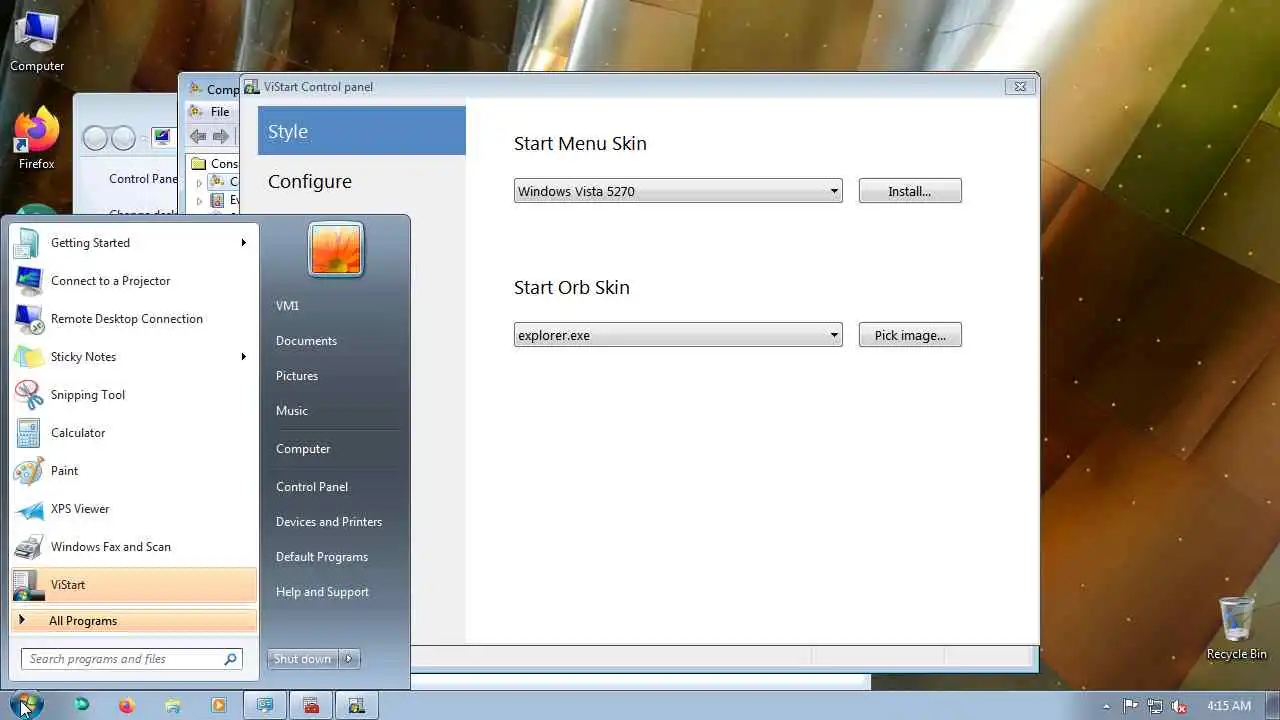Open the teal pinned taskbar icon
This screenshot has height=720, width=1280.
pyautogui.click(x=81, y=706)
